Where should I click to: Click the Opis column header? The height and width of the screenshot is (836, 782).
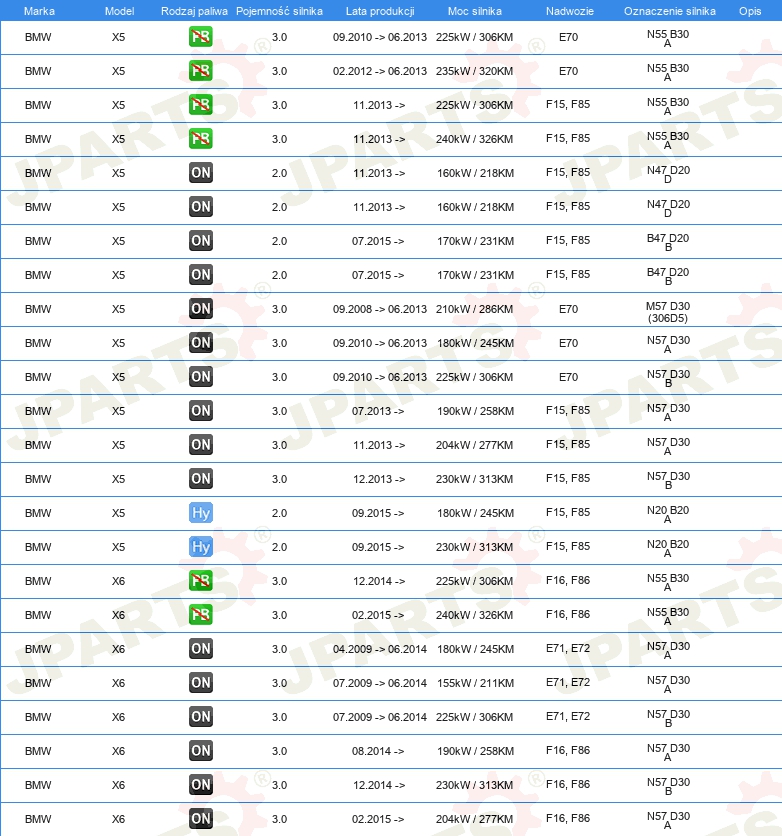pos(749,11)
